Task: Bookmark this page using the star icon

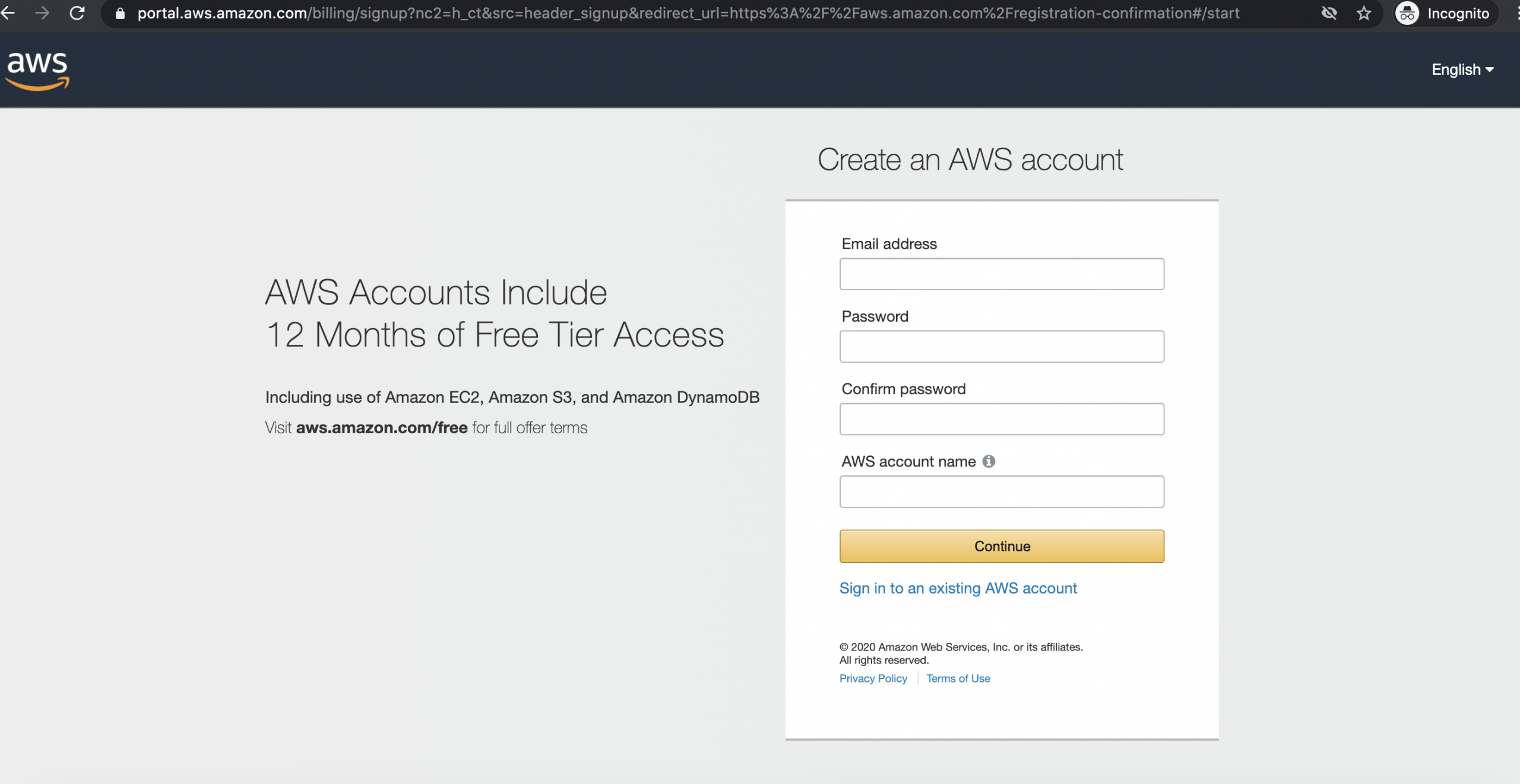Action: [x=1363, y=13]
